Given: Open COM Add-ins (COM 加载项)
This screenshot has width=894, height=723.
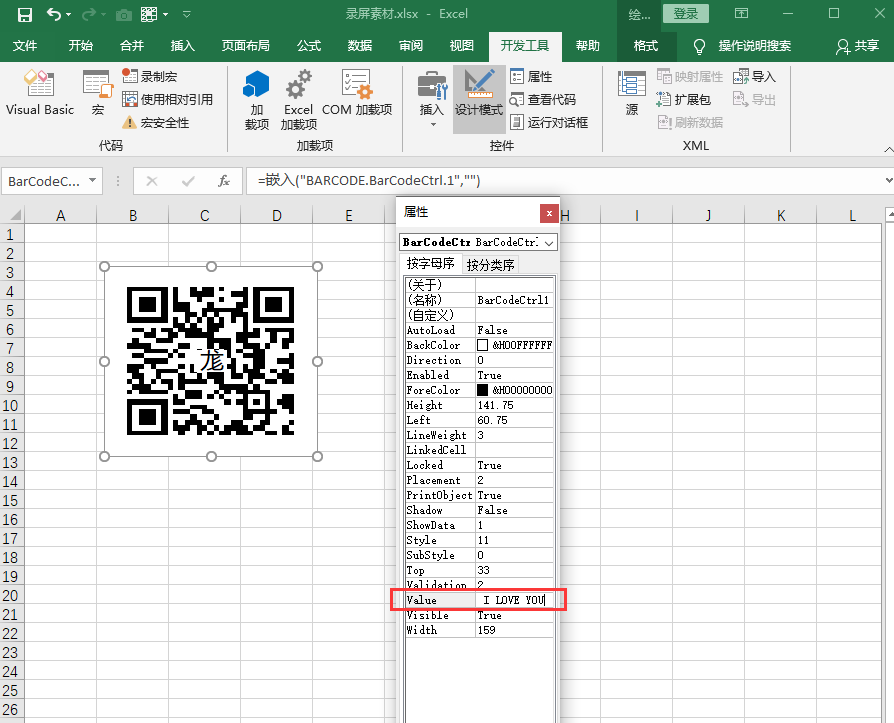Looking at the screenshot, I should (357, 95).
